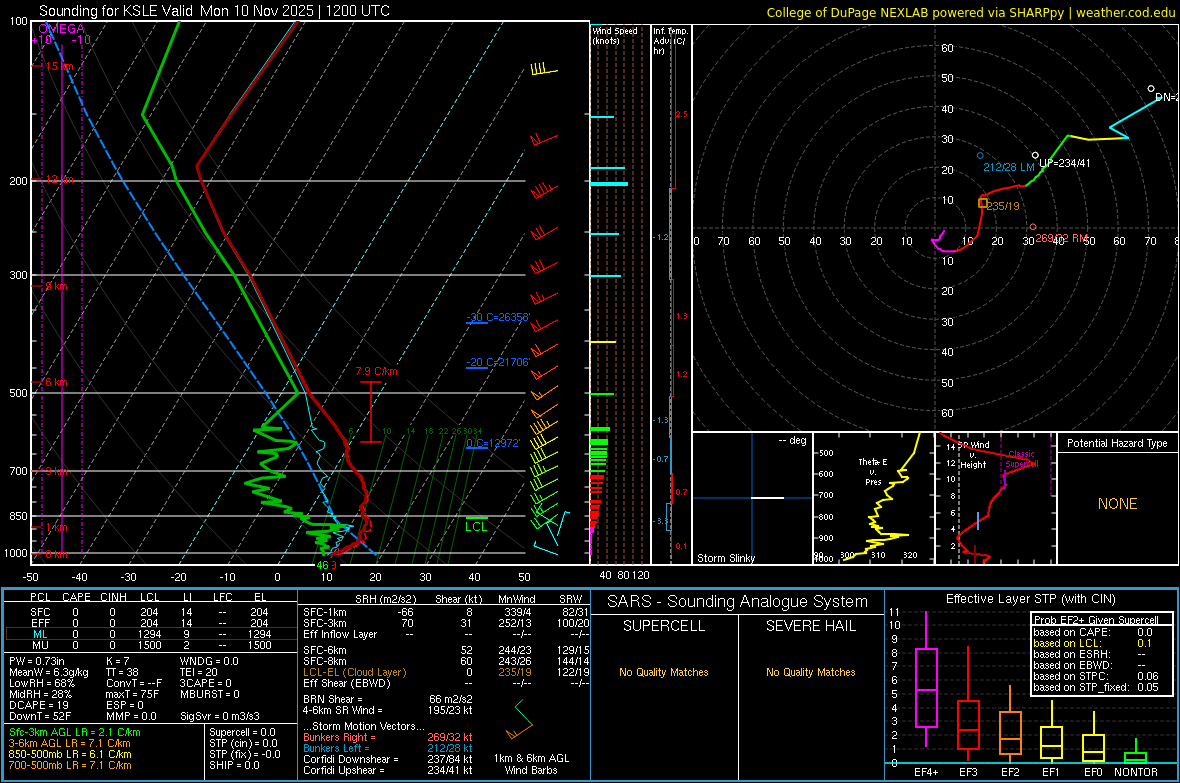Select the SFC-6km shear row

click(x=446, y=650)
